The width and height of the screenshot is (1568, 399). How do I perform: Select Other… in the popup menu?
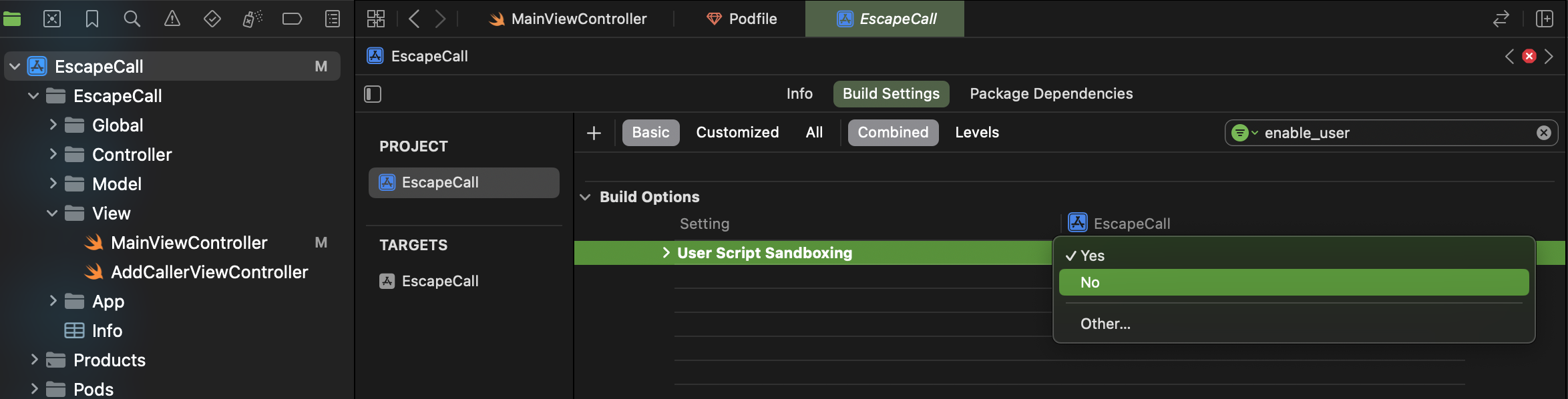pos(1105,324)
